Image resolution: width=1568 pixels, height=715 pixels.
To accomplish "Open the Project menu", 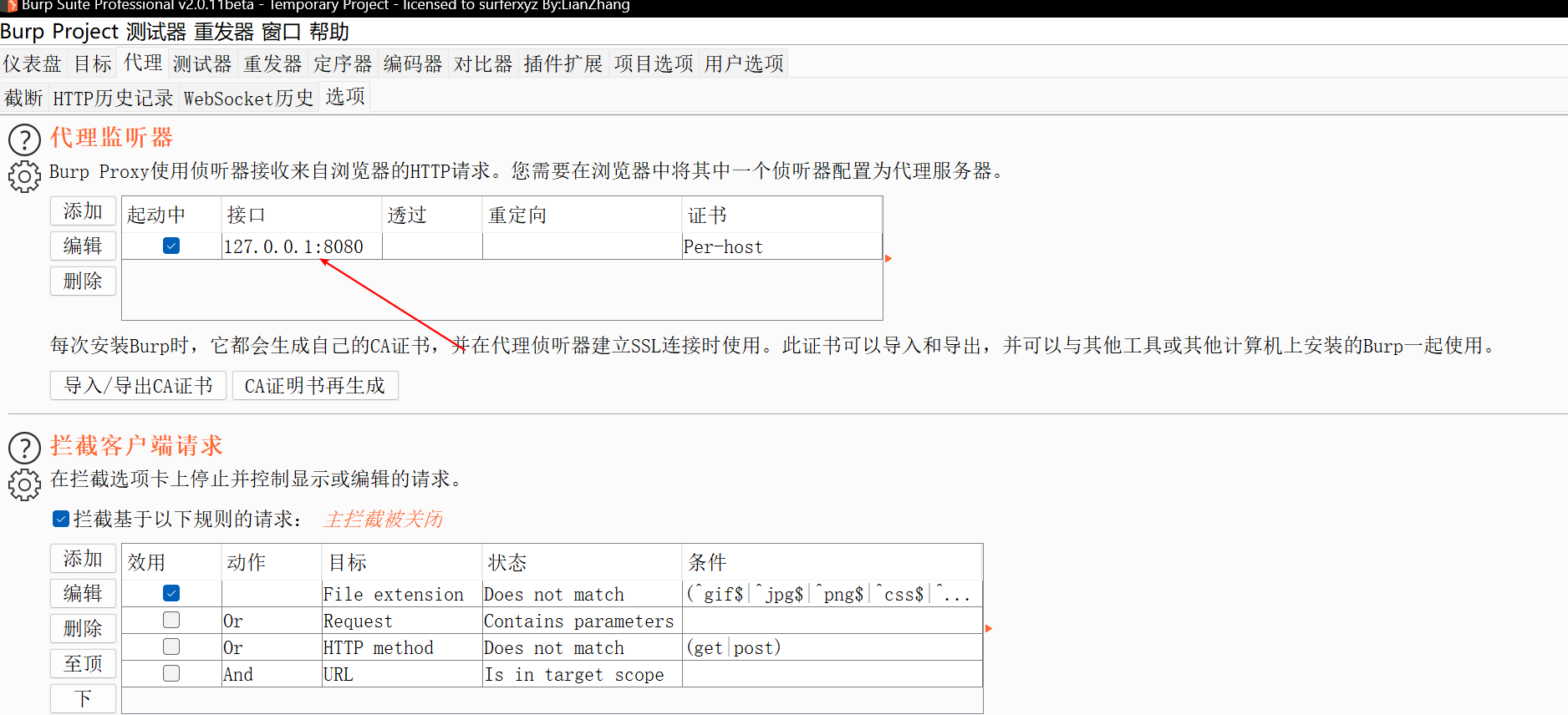I will tap(85, 32).
